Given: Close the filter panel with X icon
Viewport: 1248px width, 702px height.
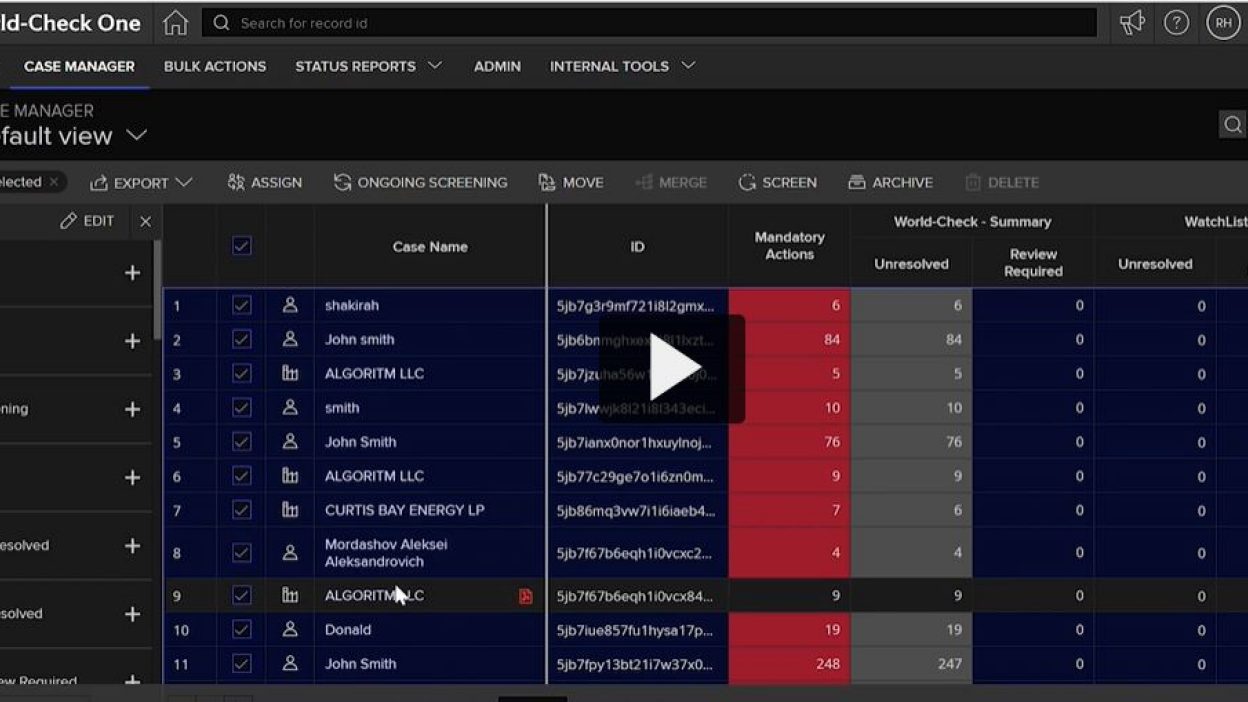Looking at the screenshot, I should 145,222.
